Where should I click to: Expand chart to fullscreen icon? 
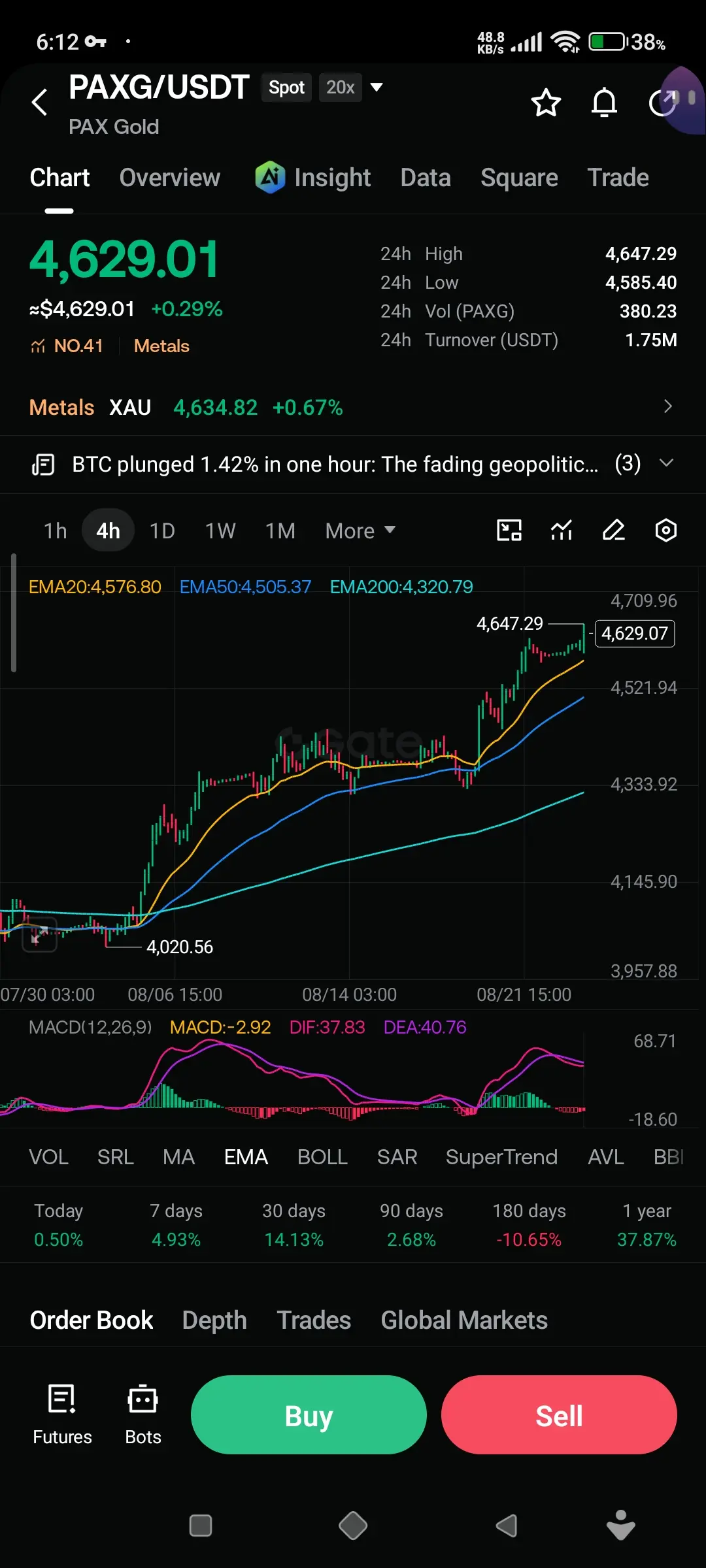pos(40,935)
